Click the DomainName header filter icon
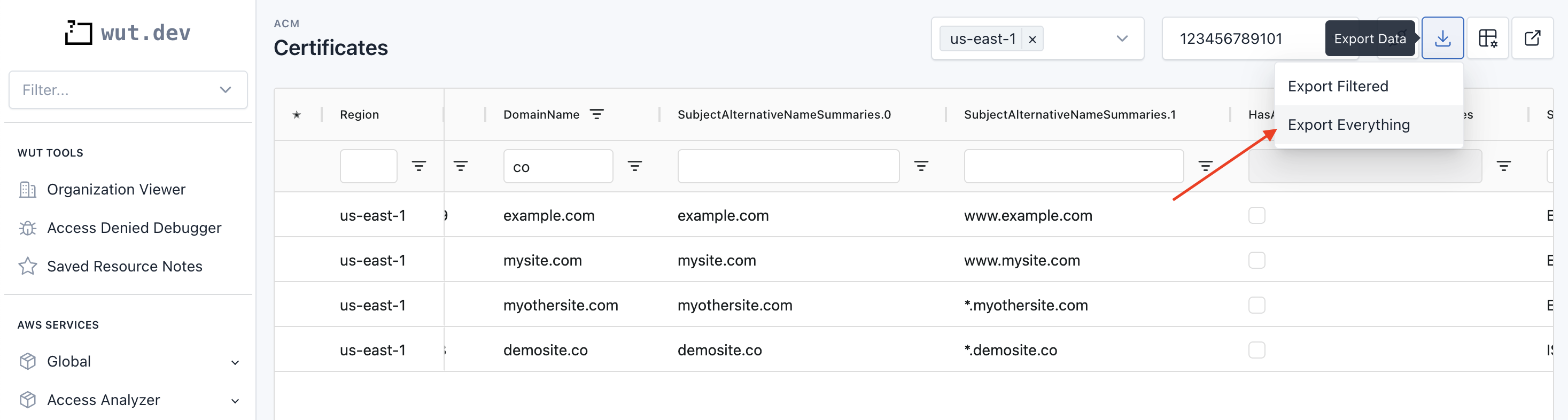Image resolution: width=1568 pixels, height=420 pixels. coord(596,114)
